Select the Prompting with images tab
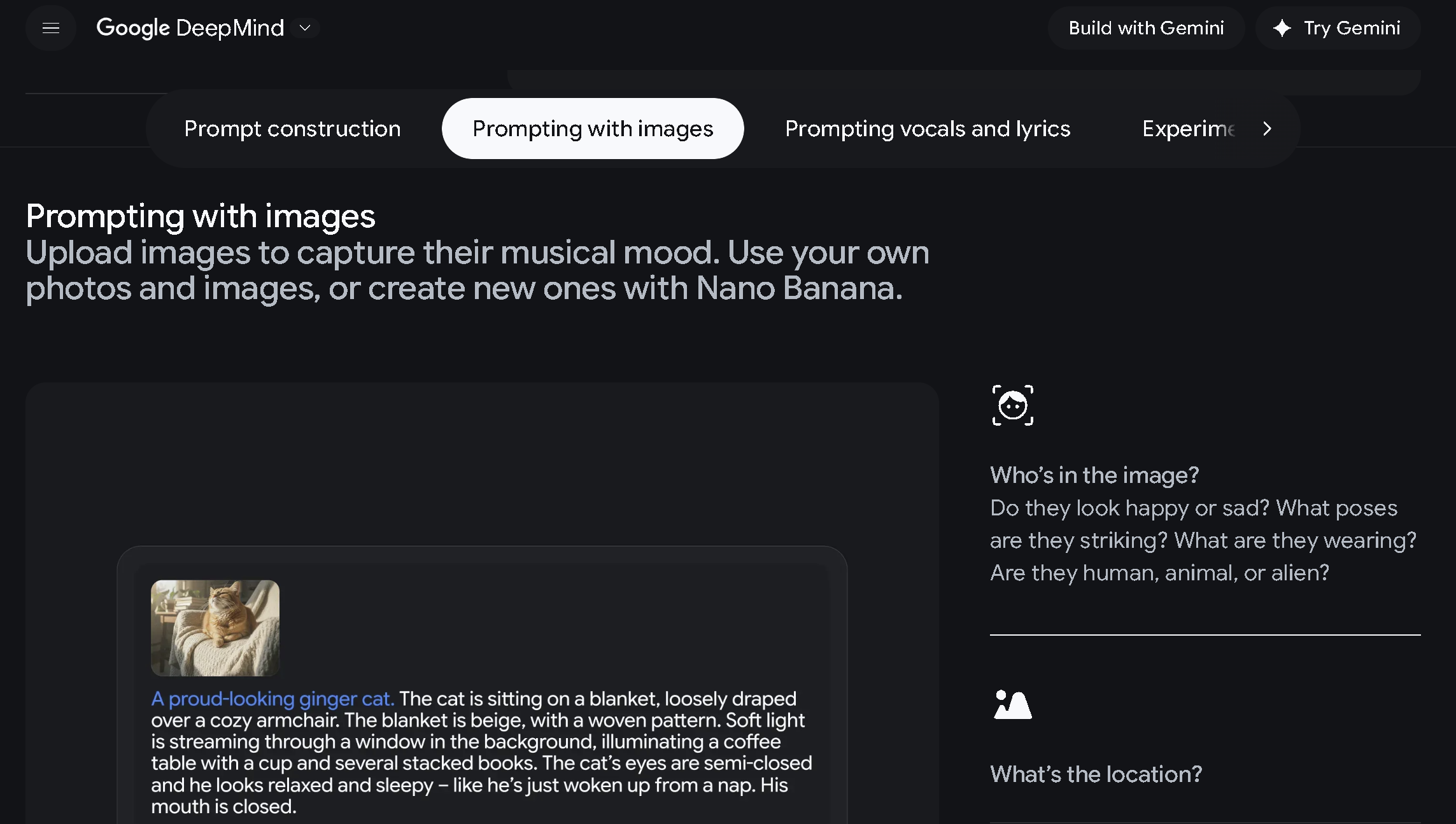1456x824 pixels. coord(593,129)
